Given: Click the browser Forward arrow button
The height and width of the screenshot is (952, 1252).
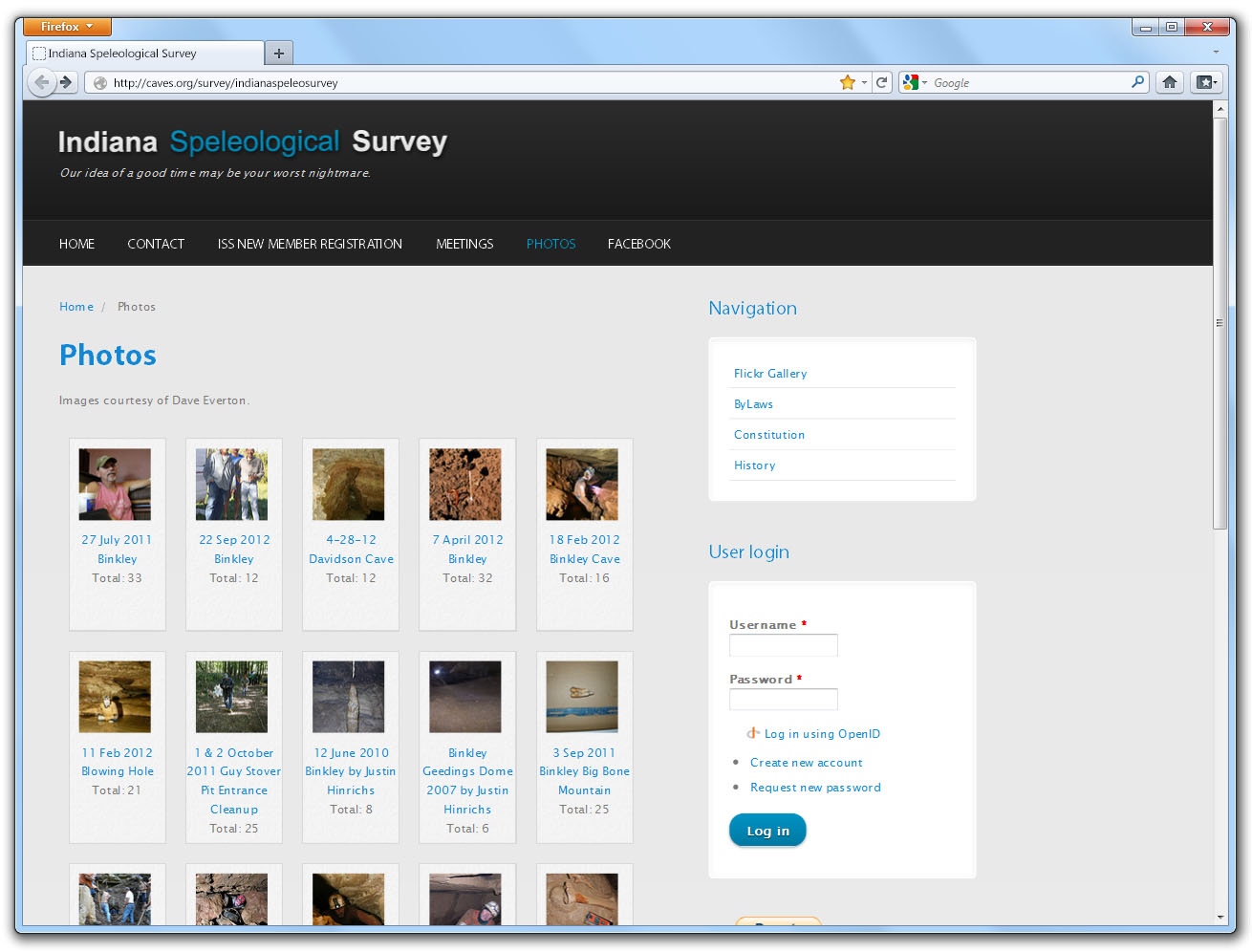Looking at the screenshot, I should coord(66,82).
